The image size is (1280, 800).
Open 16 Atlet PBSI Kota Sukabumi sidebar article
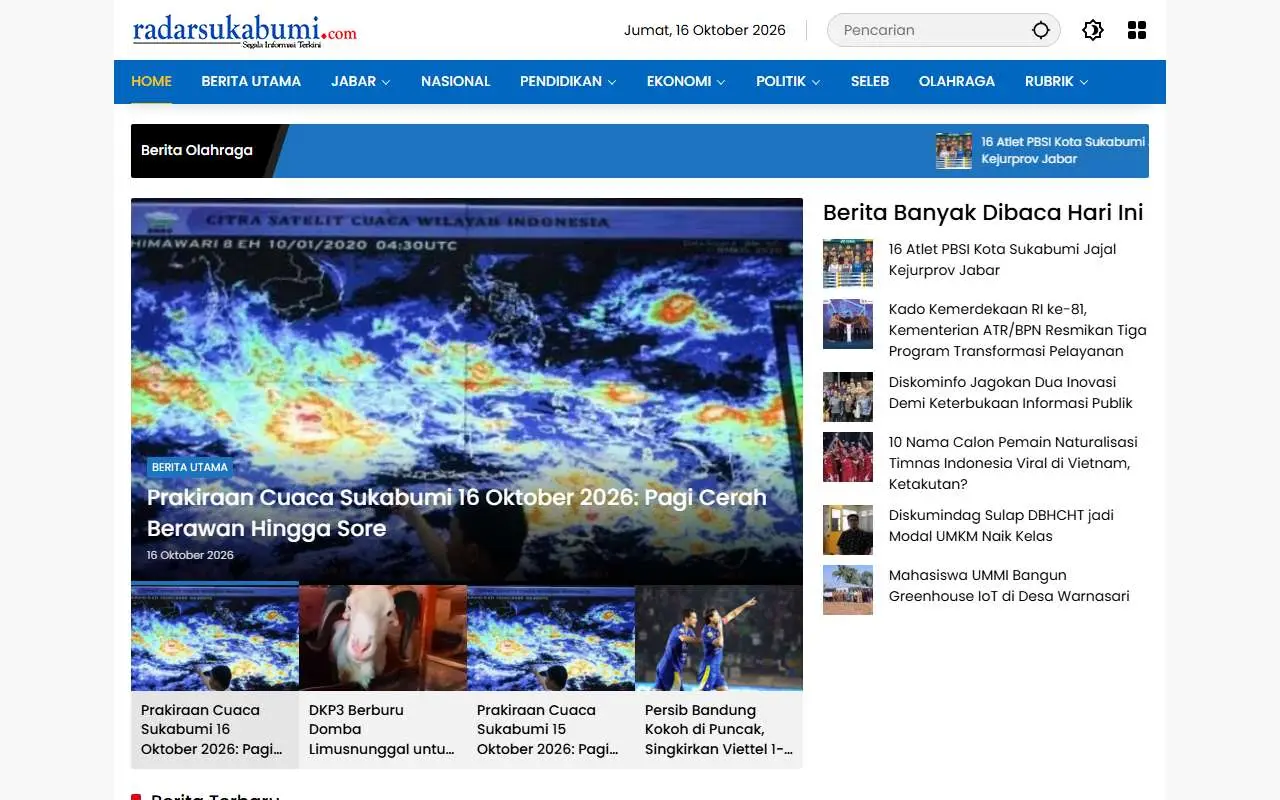[1002, 259]
